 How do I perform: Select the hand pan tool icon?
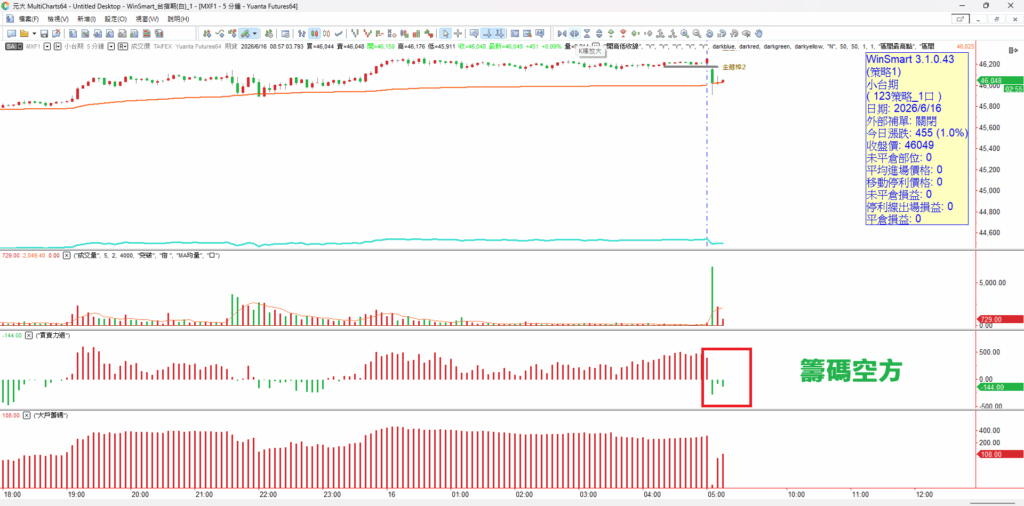pos(759,33)
